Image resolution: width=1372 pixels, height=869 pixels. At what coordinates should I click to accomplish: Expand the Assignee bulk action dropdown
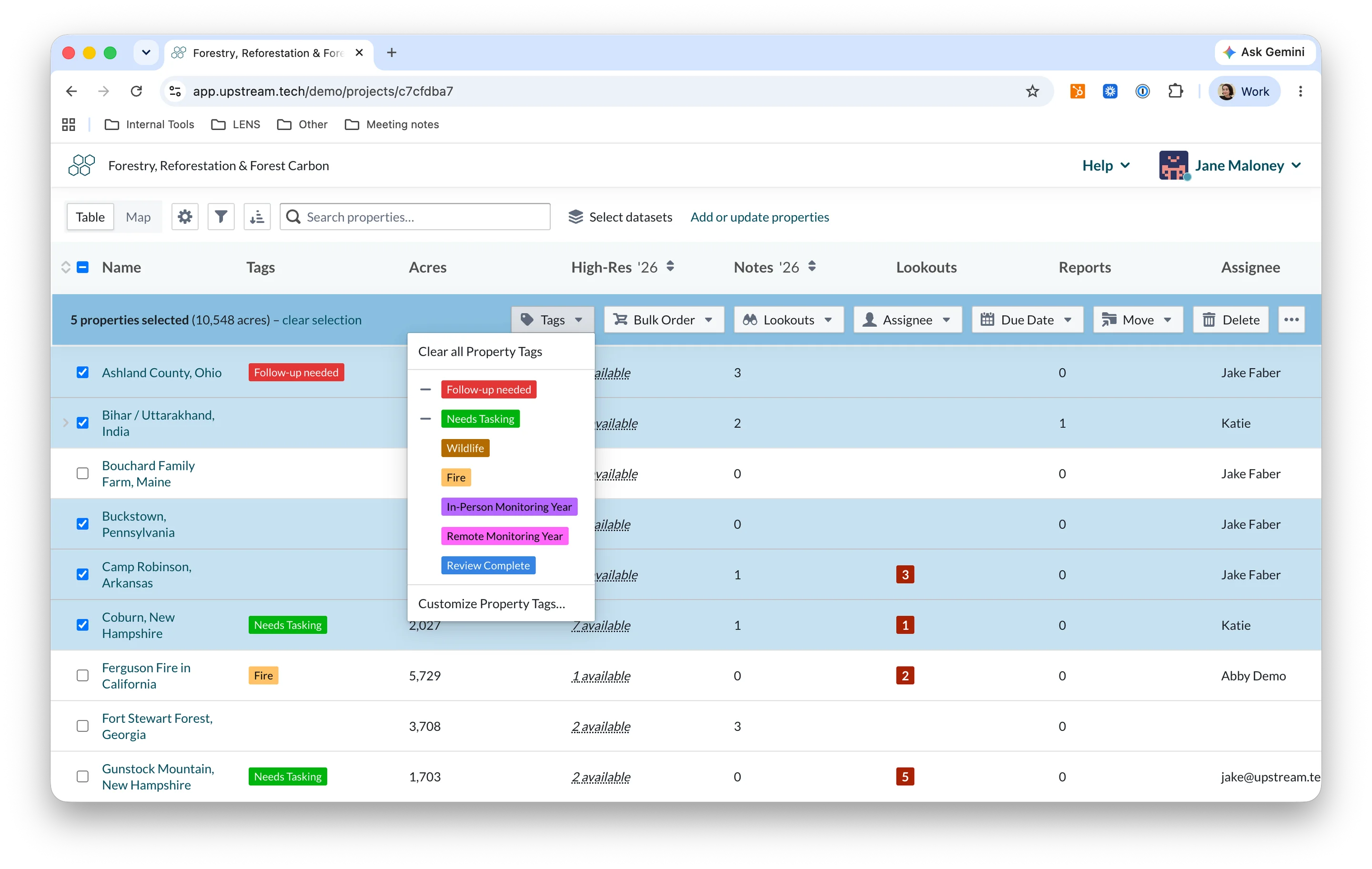[x=908, y=320]
